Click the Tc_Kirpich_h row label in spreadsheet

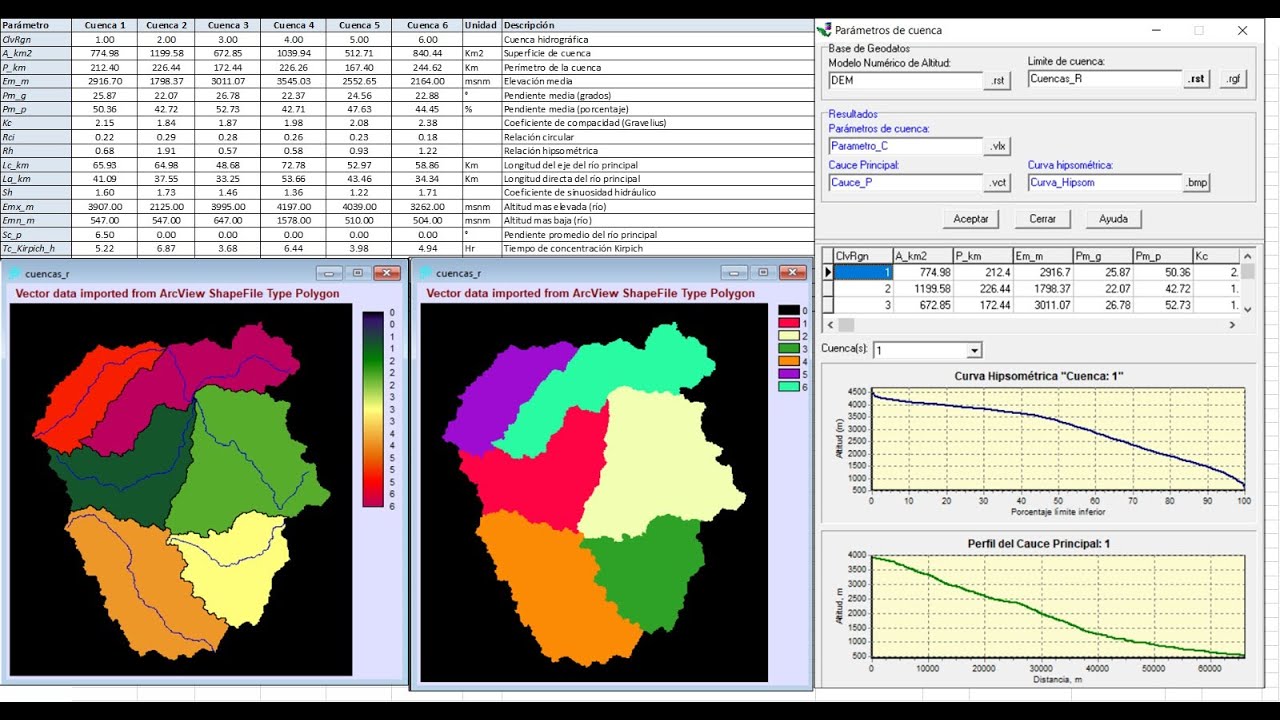(x=36, y=248)
